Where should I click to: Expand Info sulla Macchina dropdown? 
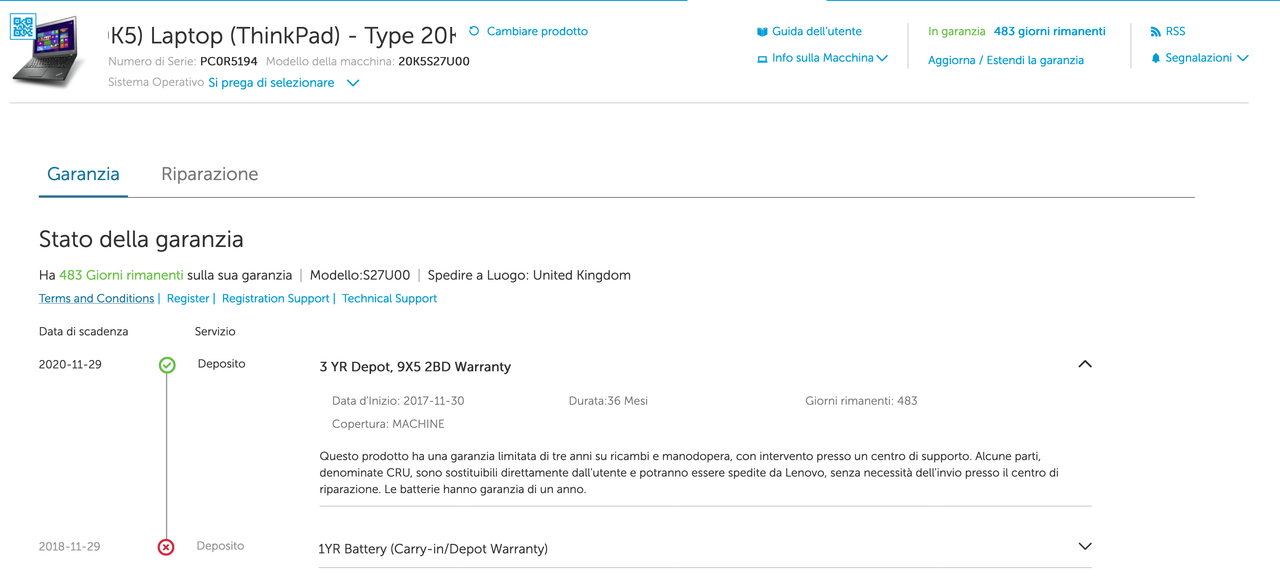829,58
